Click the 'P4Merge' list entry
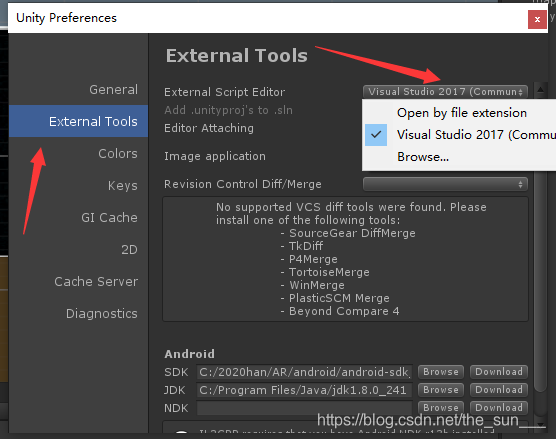This screenshot has width=556, height=439. 313,259
